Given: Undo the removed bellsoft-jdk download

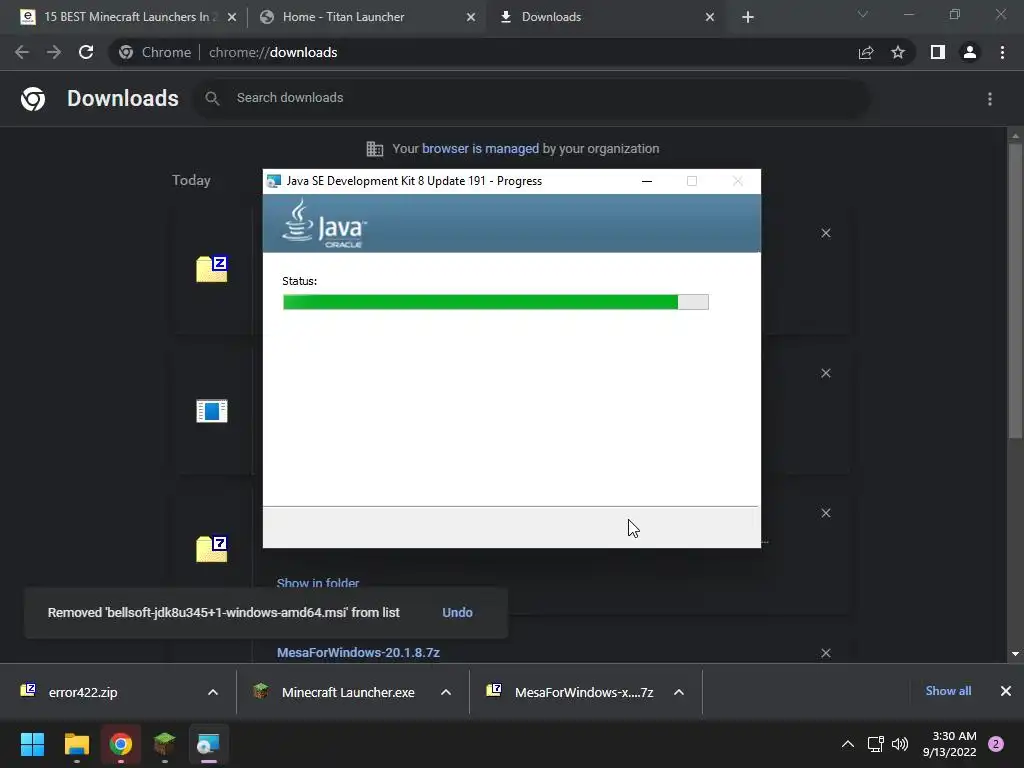Looking at the screenshot, I should (x=457, y=613).
